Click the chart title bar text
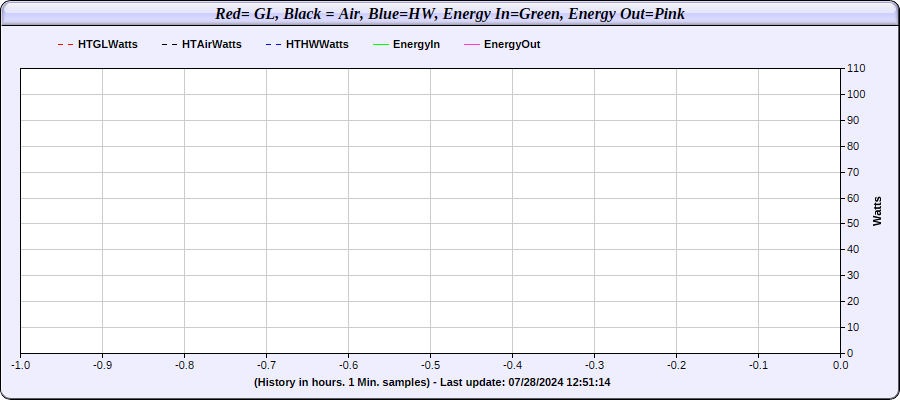Viewport: 900px width, 400px height. 450,14
